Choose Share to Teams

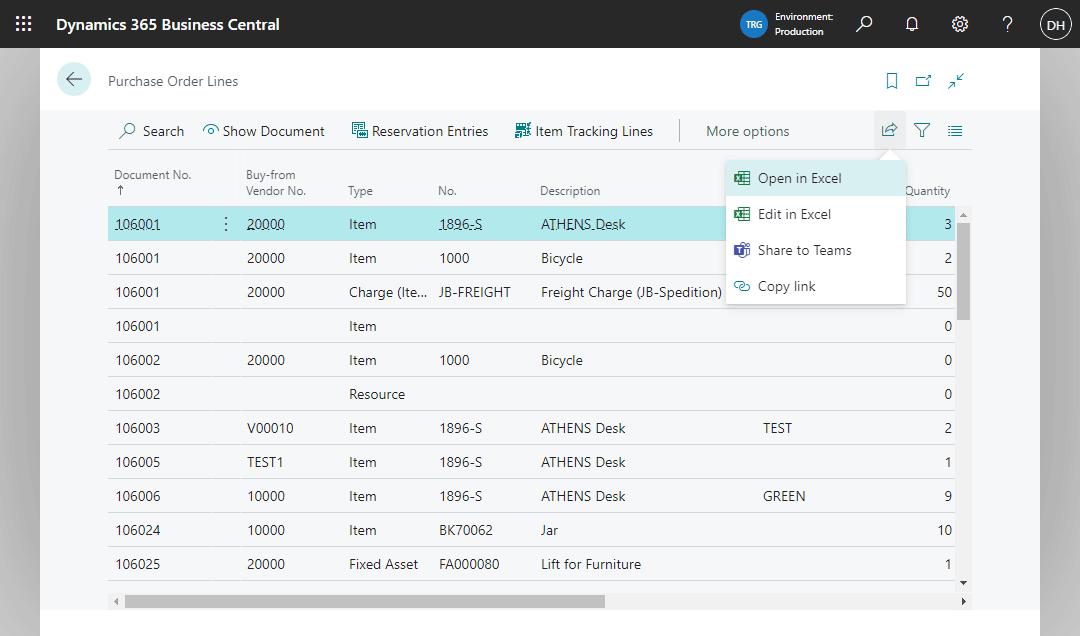[x=816, y=250]
